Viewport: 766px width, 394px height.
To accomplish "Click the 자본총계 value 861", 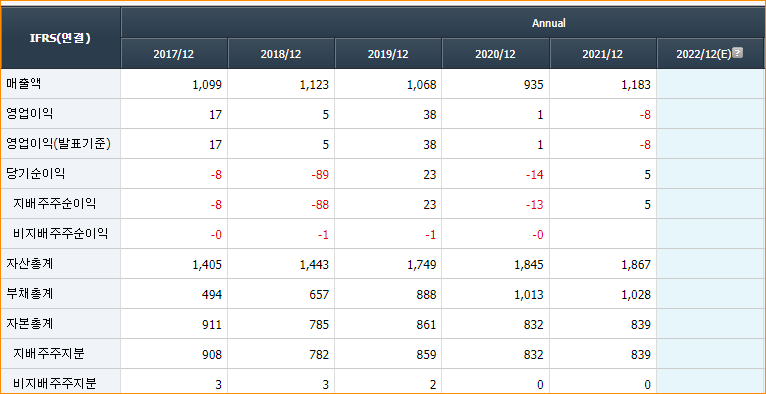I will point(426,325).
